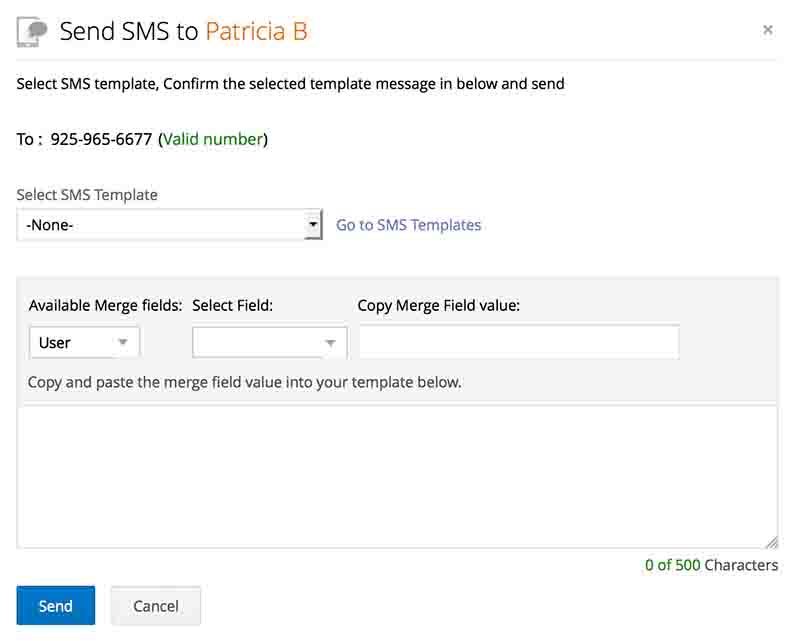Click the phone number 925-965-6677
This screenshot has height=641, width=800.
pos(101,139)
